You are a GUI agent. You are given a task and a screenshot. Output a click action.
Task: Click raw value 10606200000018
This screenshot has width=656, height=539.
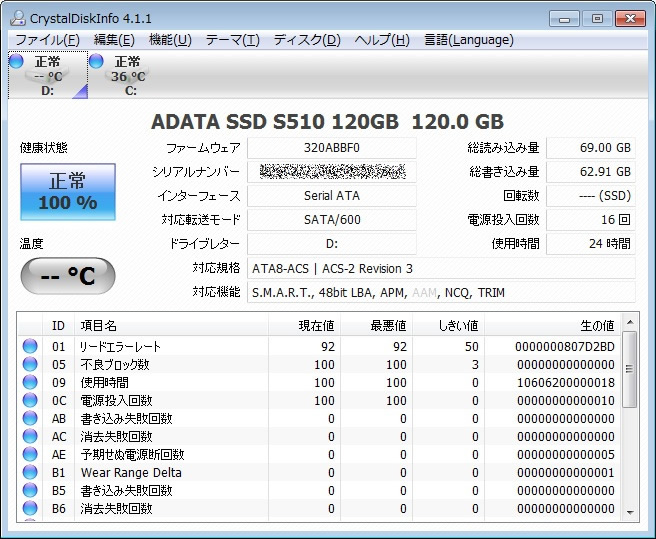point(566,382)
